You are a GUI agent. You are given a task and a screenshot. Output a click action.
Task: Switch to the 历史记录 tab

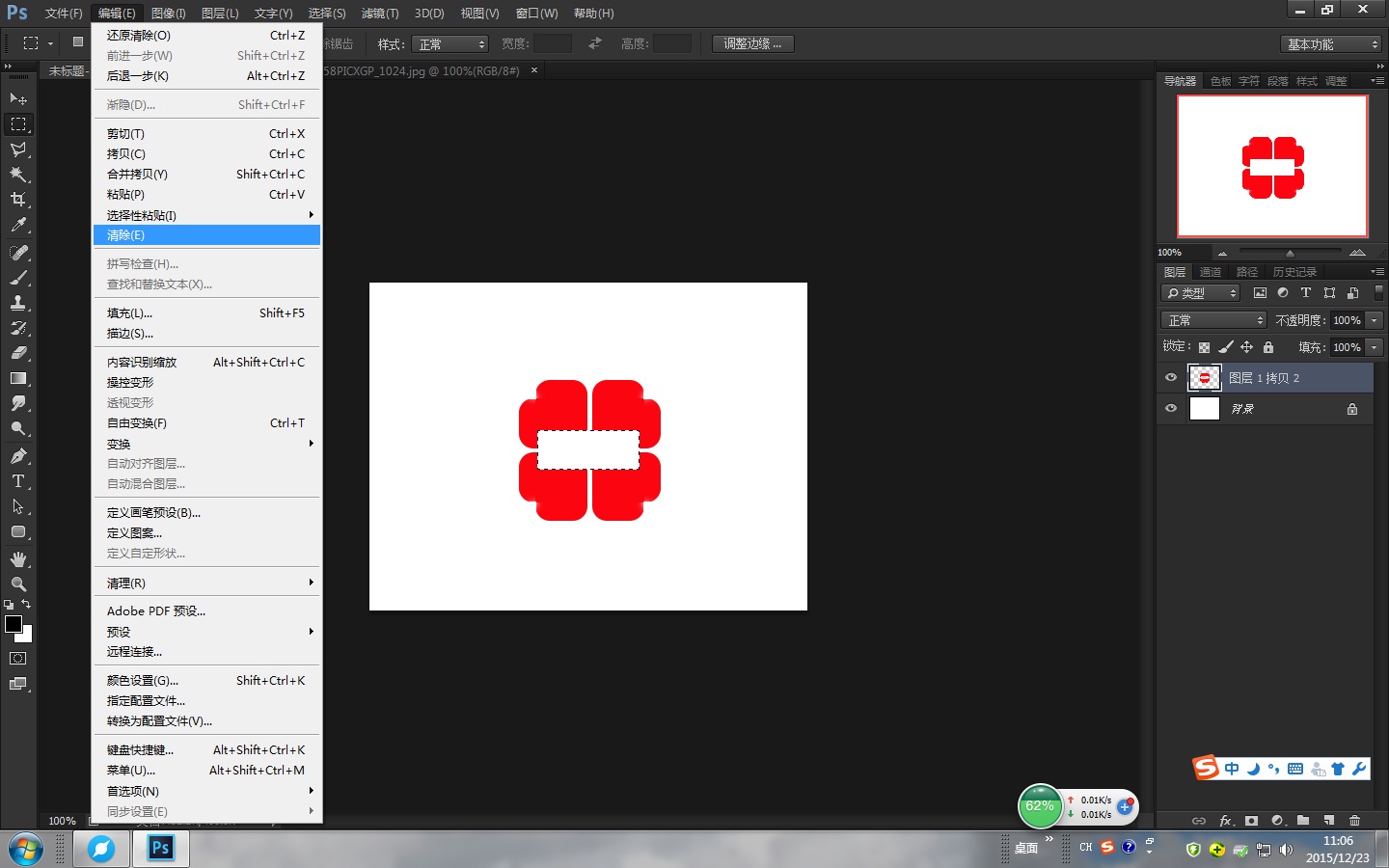[1294, 272]
